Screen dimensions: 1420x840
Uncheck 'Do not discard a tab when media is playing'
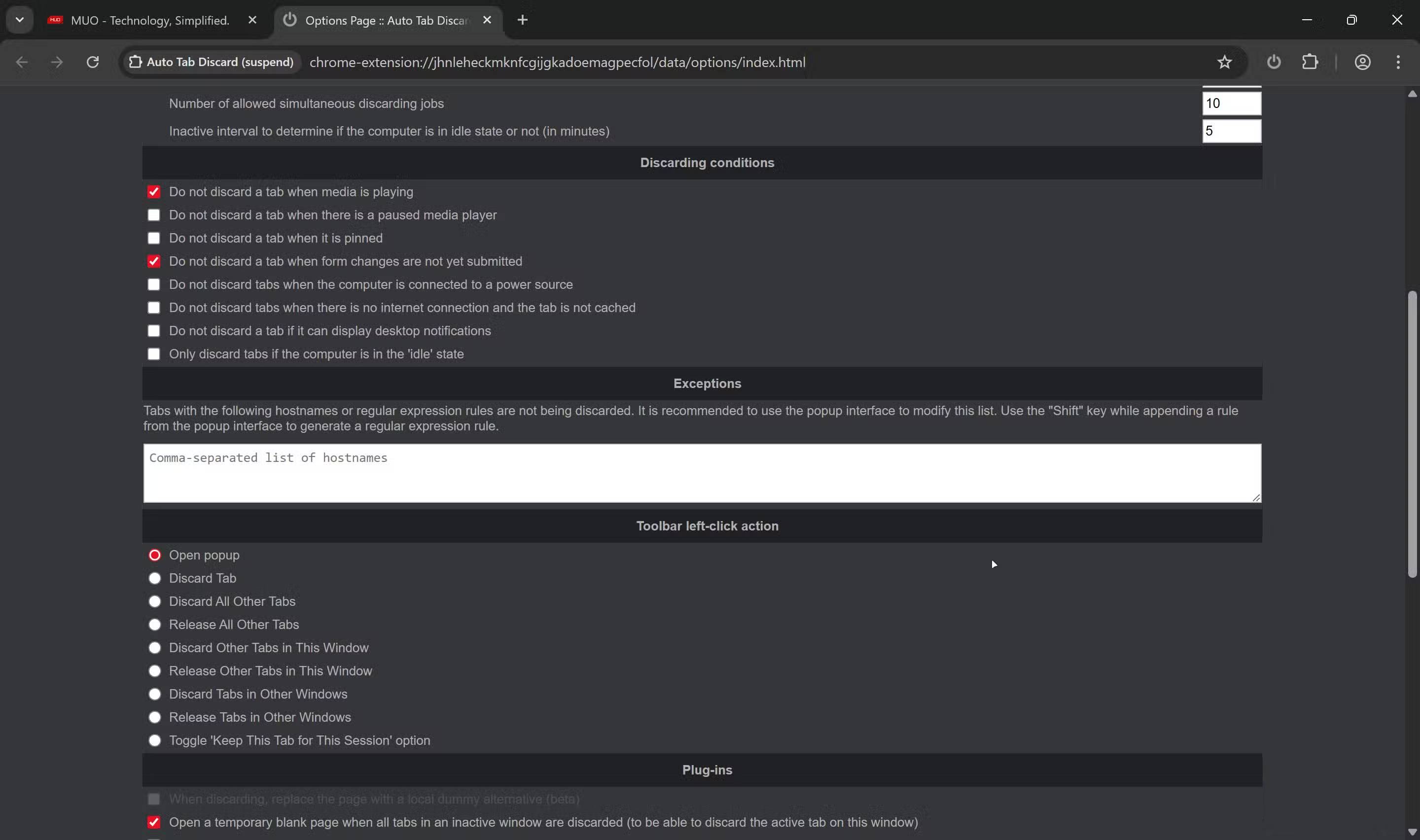154,191
